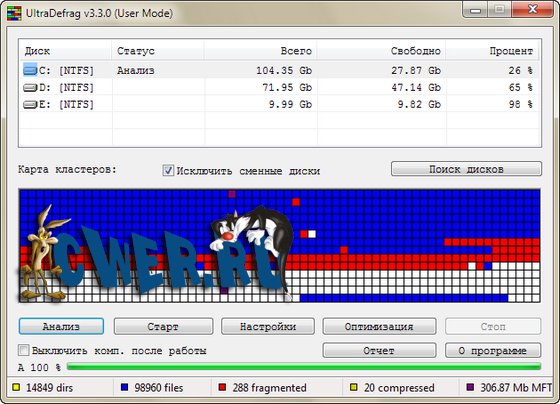Click the yellow dirs legend square
The image size is (560, 404).
point(16,387)
